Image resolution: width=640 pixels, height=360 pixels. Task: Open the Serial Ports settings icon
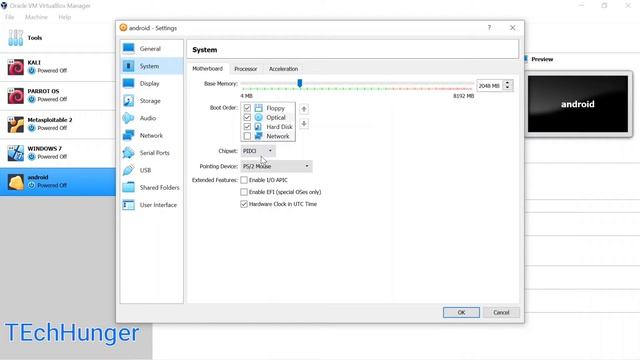click(129, 153)
